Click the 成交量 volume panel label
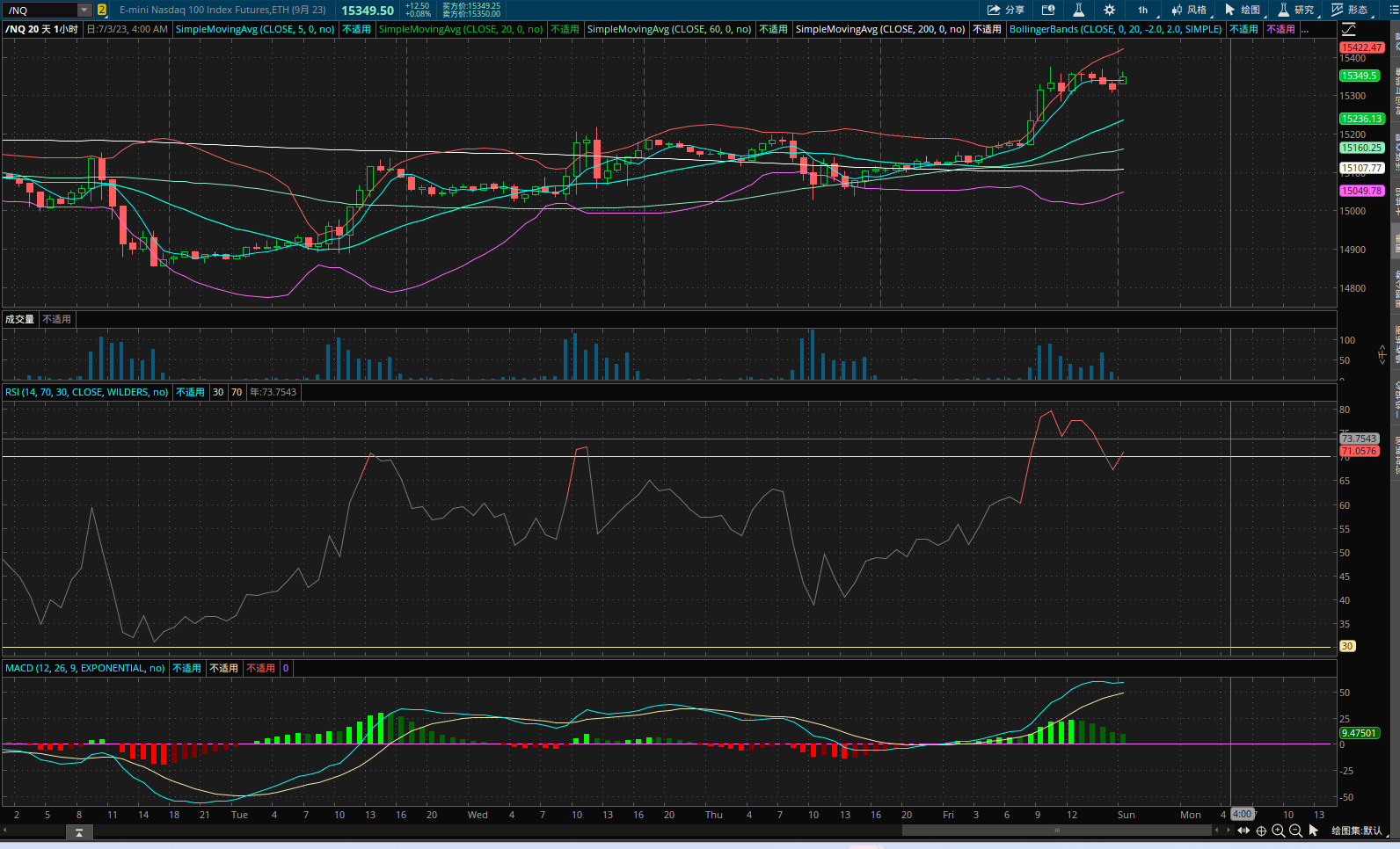Viewport: 1400px width, 849px height. 19,319
